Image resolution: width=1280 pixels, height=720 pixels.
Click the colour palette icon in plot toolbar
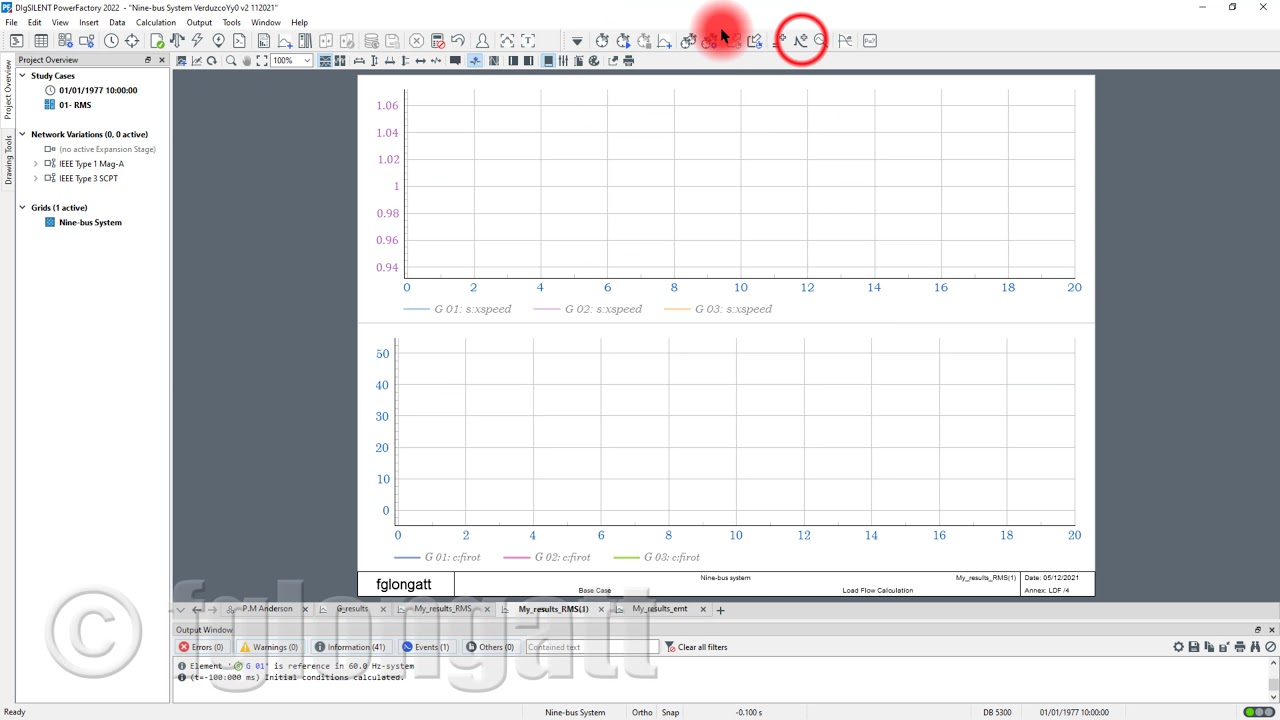tap(594, 61)
